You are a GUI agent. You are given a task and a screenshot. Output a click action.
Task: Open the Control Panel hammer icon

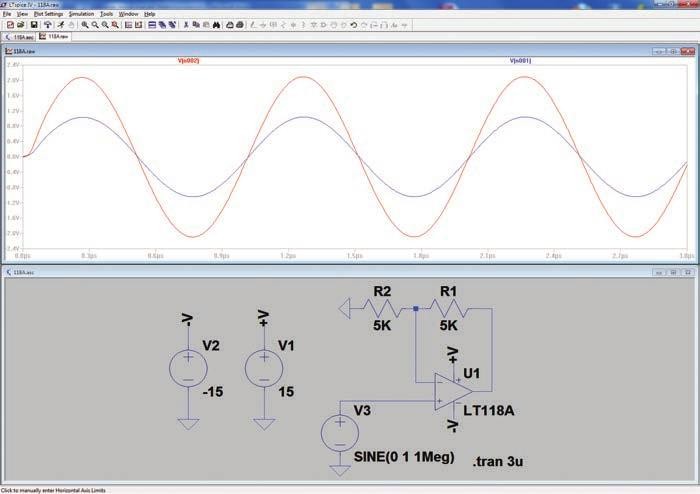tap(47, 25)
